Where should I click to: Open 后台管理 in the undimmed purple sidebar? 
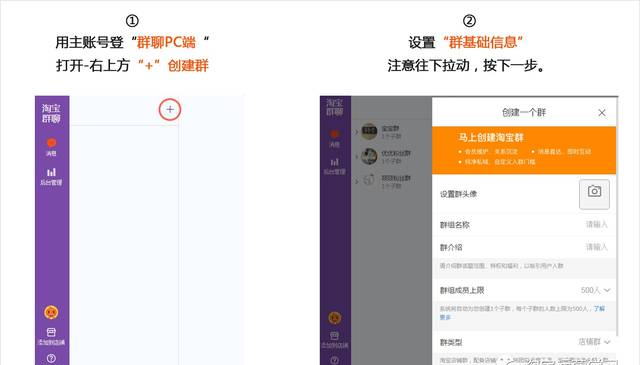[x=51, y=177]
